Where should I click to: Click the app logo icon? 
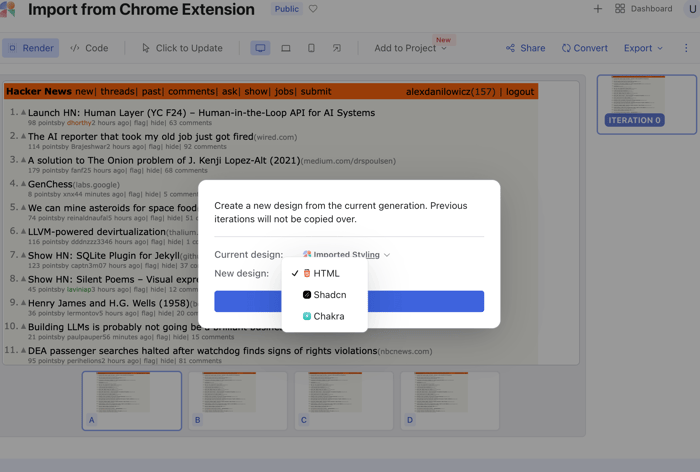click(x=7, y=9)
